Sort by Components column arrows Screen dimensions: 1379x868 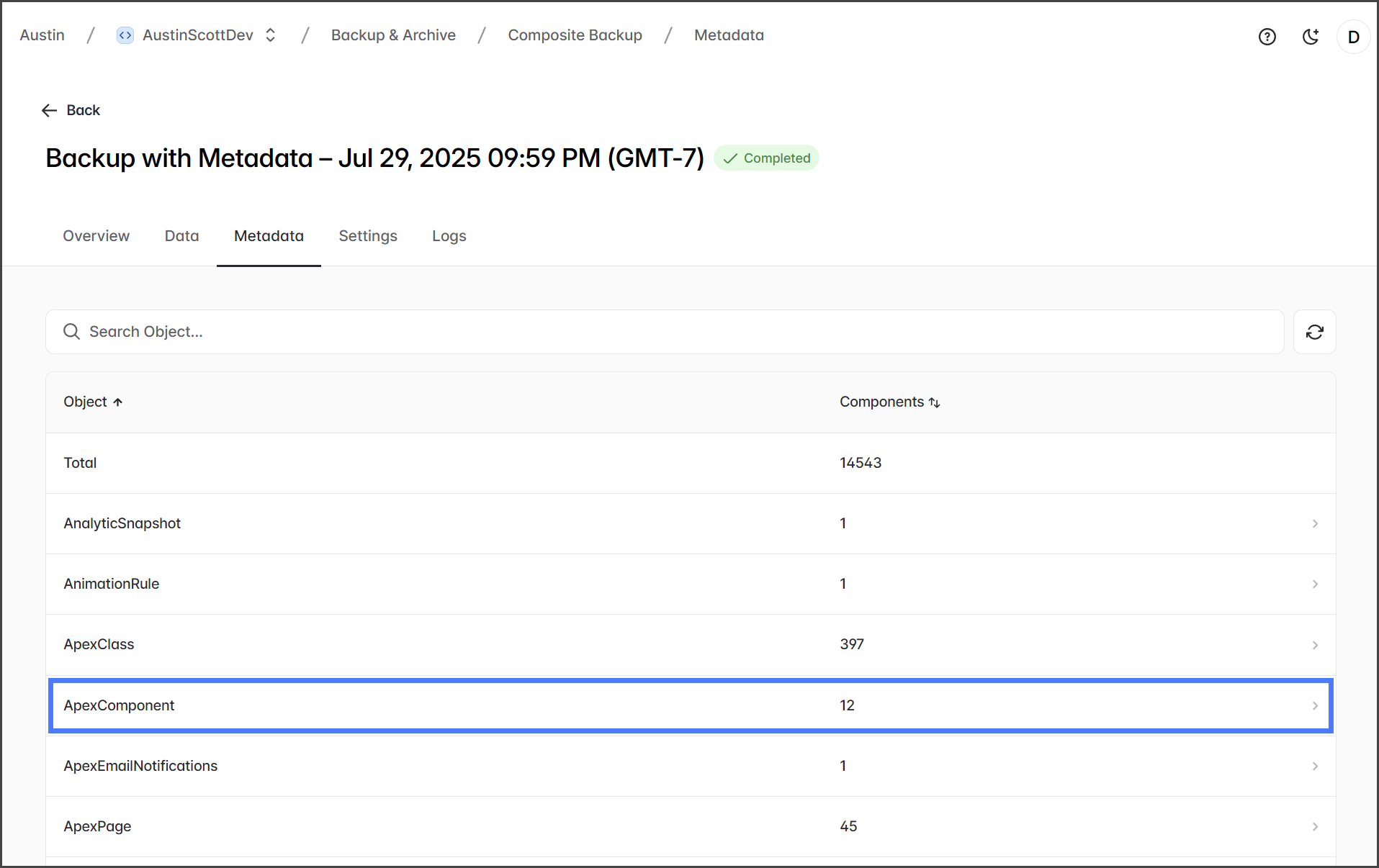pos(934,402)
